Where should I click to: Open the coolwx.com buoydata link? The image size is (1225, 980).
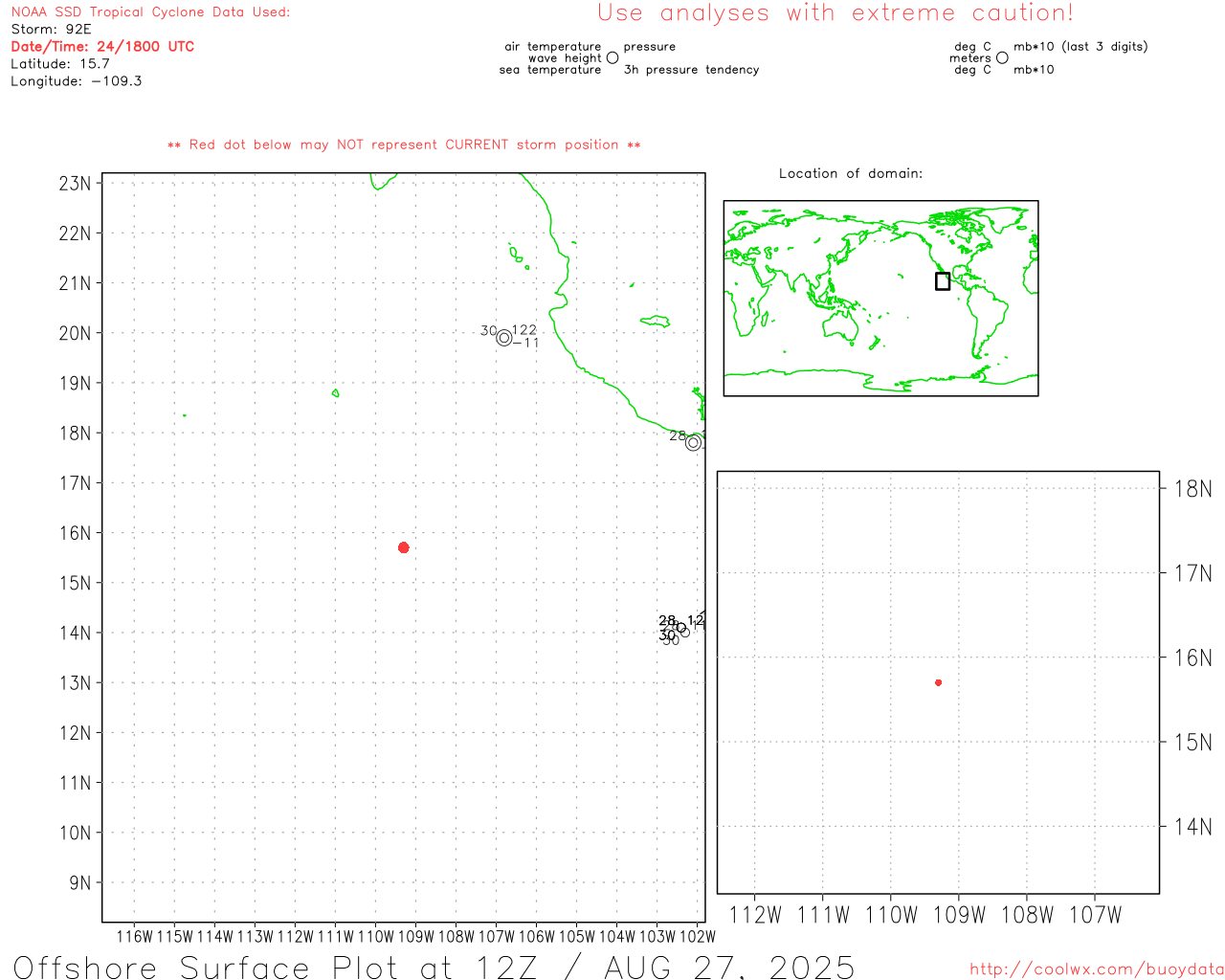[x=1097, y=969]
